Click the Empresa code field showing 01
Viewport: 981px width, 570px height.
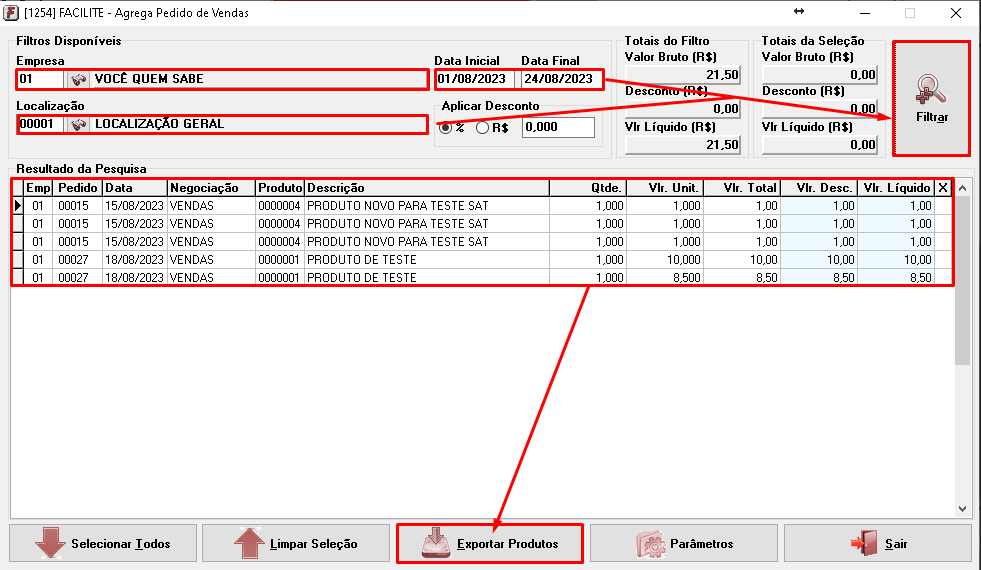(40, 79)
